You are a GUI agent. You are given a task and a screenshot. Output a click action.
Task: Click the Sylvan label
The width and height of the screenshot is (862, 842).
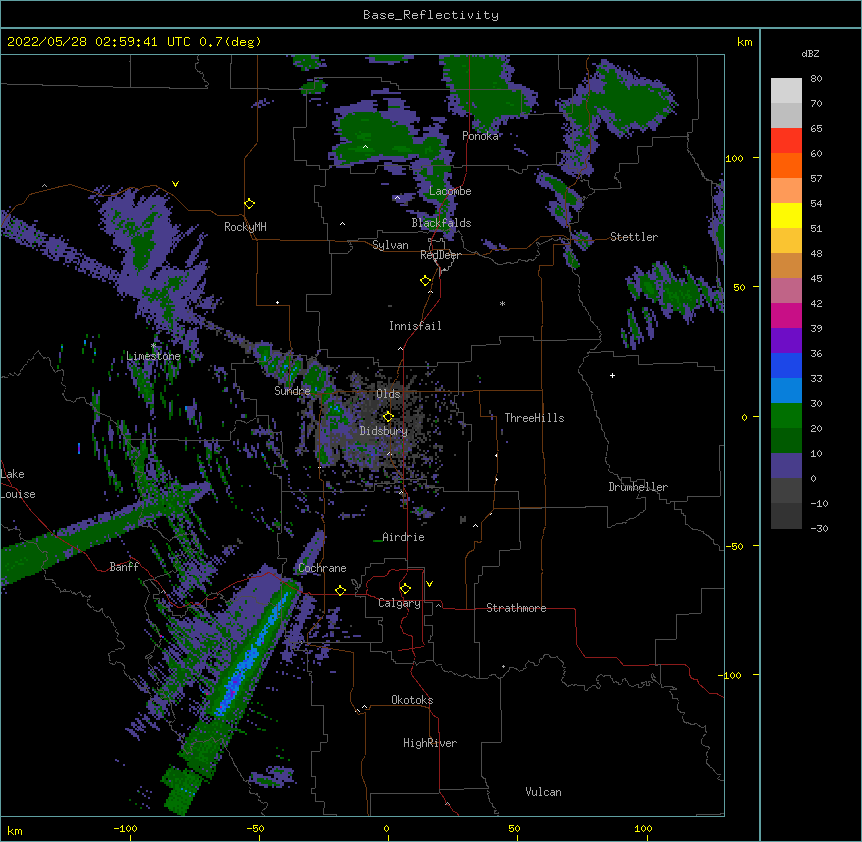(x=390, y=245)
